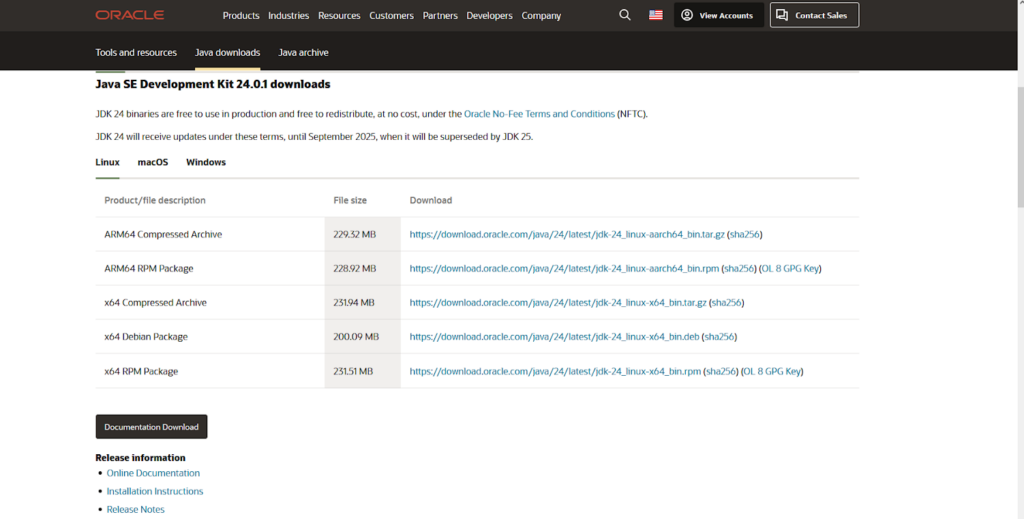The height and width of the screenshot is (519, 1024).
Task: Click the x64 Debian Package description cell
Action: click(210, 337)
